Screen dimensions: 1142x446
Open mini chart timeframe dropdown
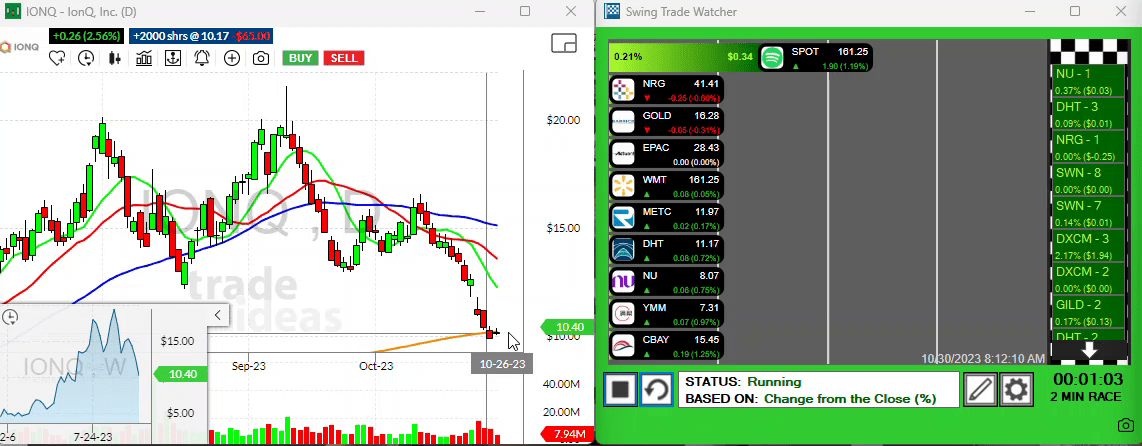click(10, 317)
